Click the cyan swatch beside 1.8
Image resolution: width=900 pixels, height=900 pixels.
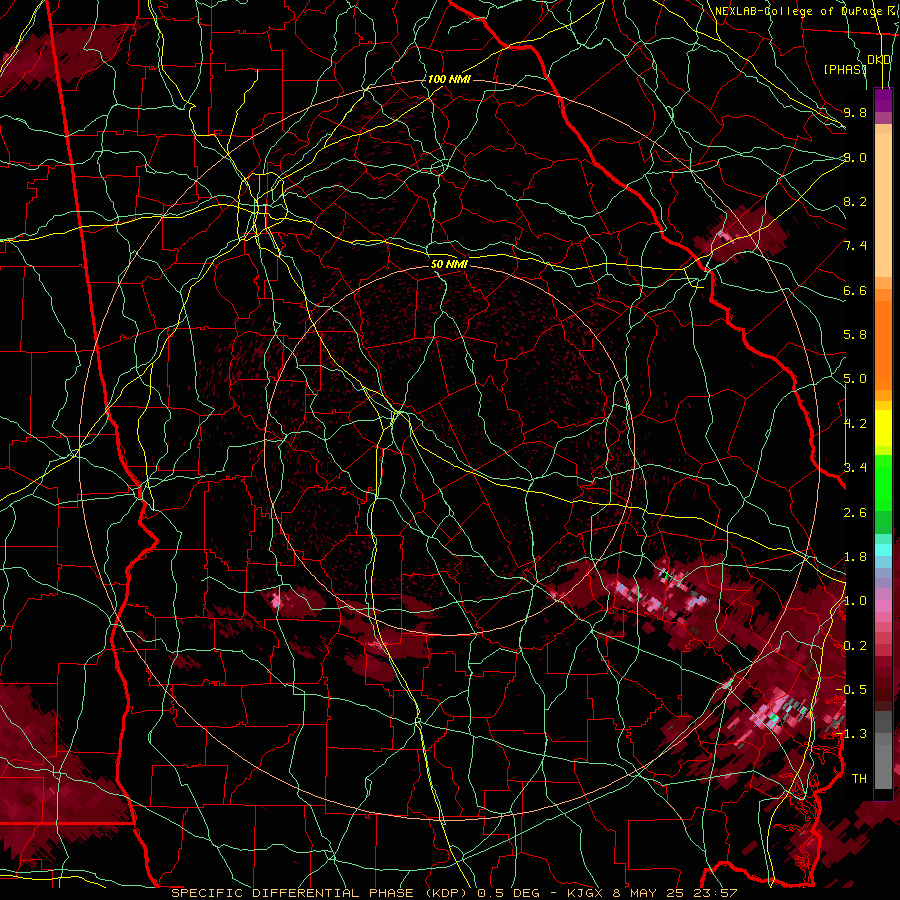pyautogui.click(x=883, y=550)
